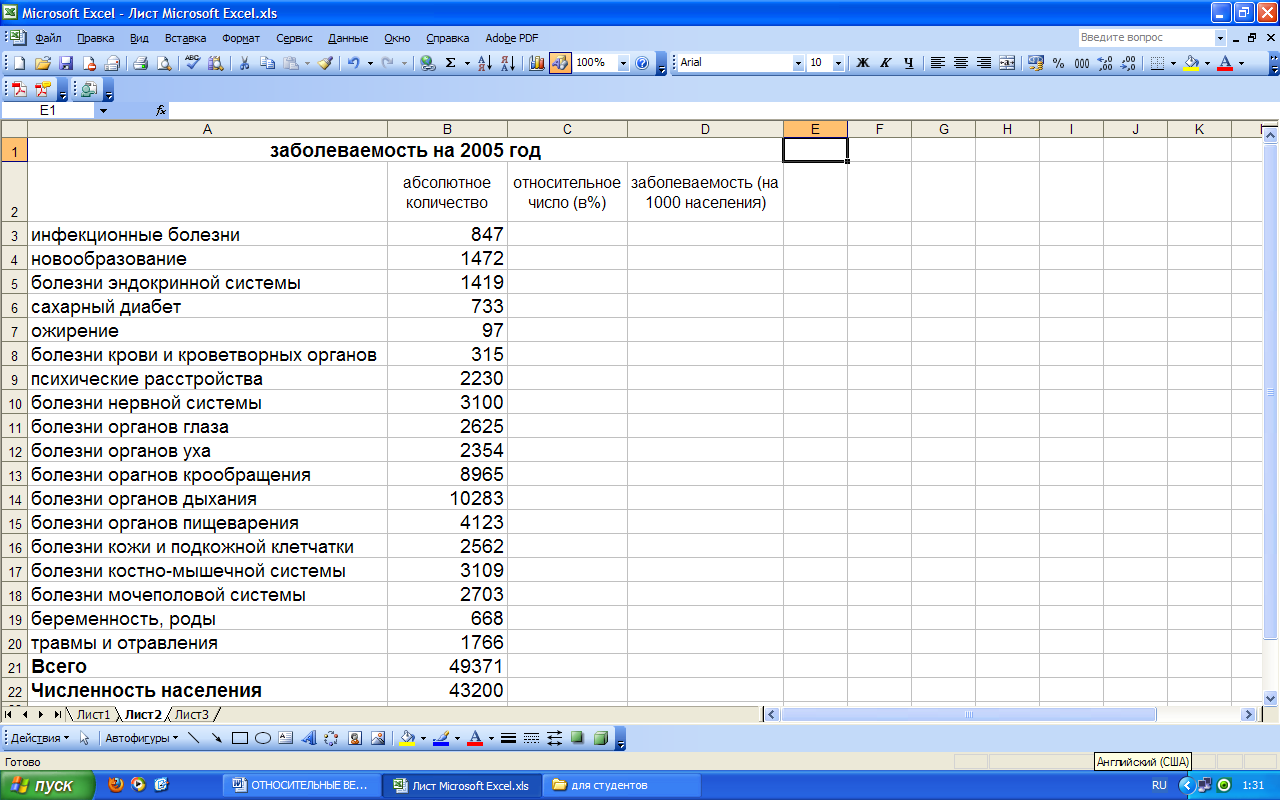Increase decimal places

pos(1105,63)
